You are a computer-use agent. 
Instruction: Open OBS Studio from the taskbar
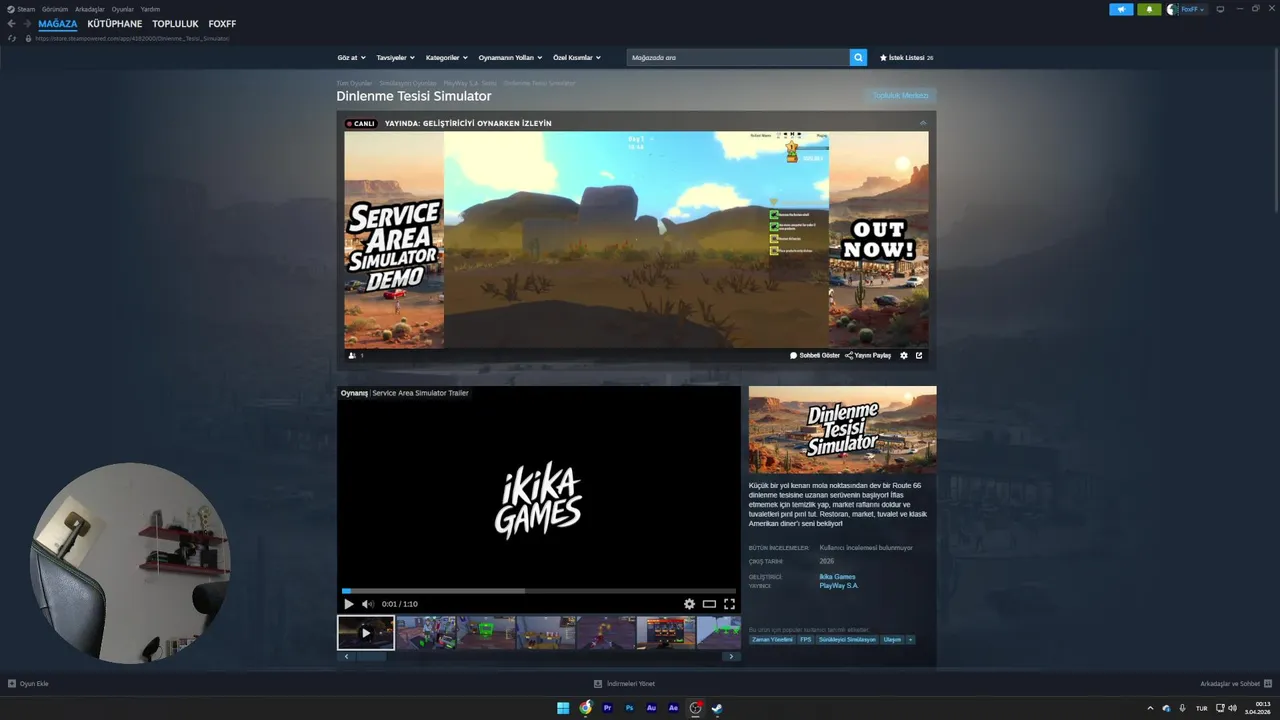695,708
